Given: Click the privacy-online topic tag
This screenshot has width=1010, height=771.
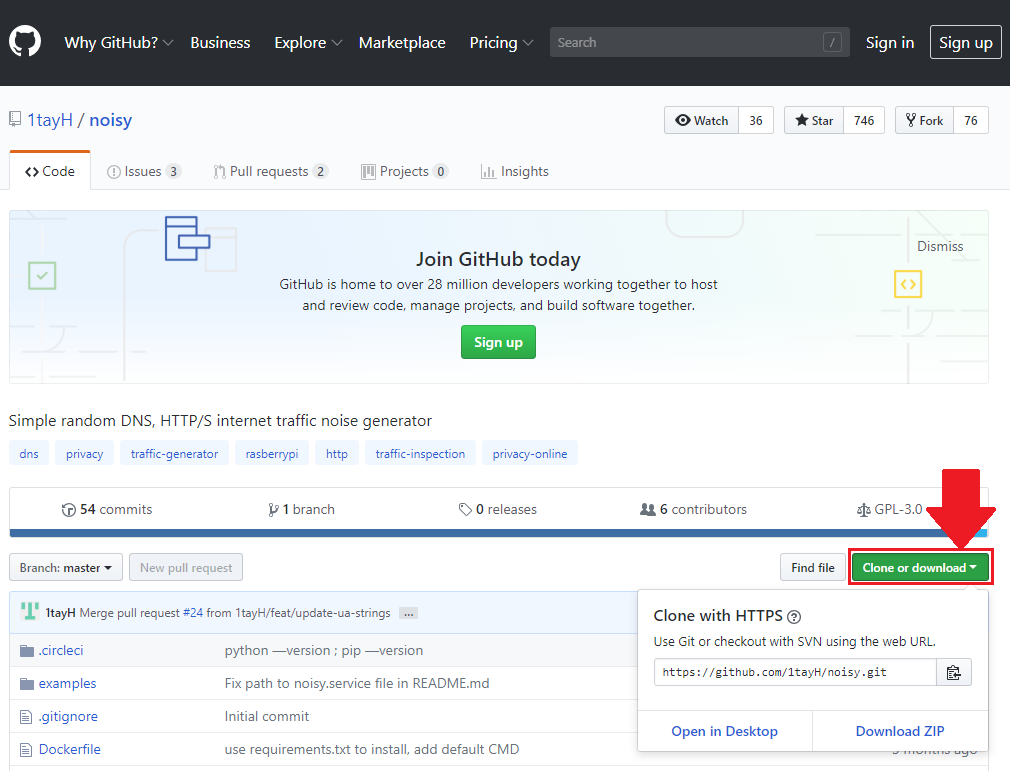Looking at the screenshot, I should 530,453.
